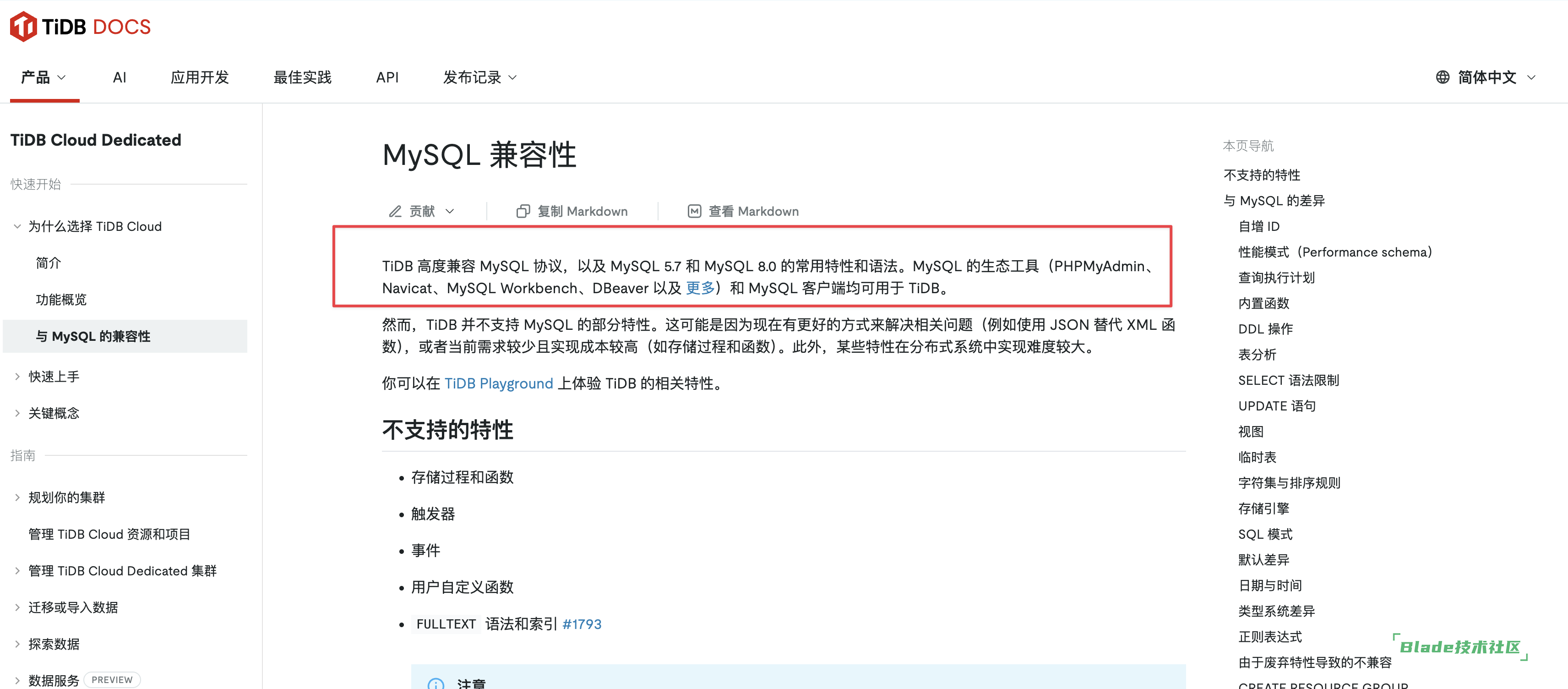1568x689 pixels.
Task: Jump to 正则表达式 in page nav
Action: [x=1270, y=637]
